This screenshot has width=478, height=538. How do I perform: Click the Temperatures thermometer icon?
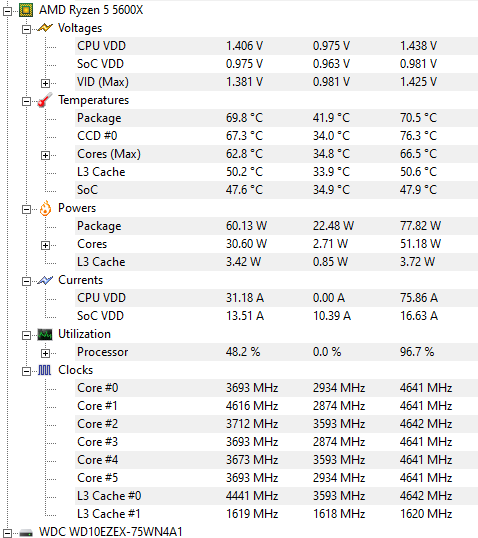[x=45, y=100]
